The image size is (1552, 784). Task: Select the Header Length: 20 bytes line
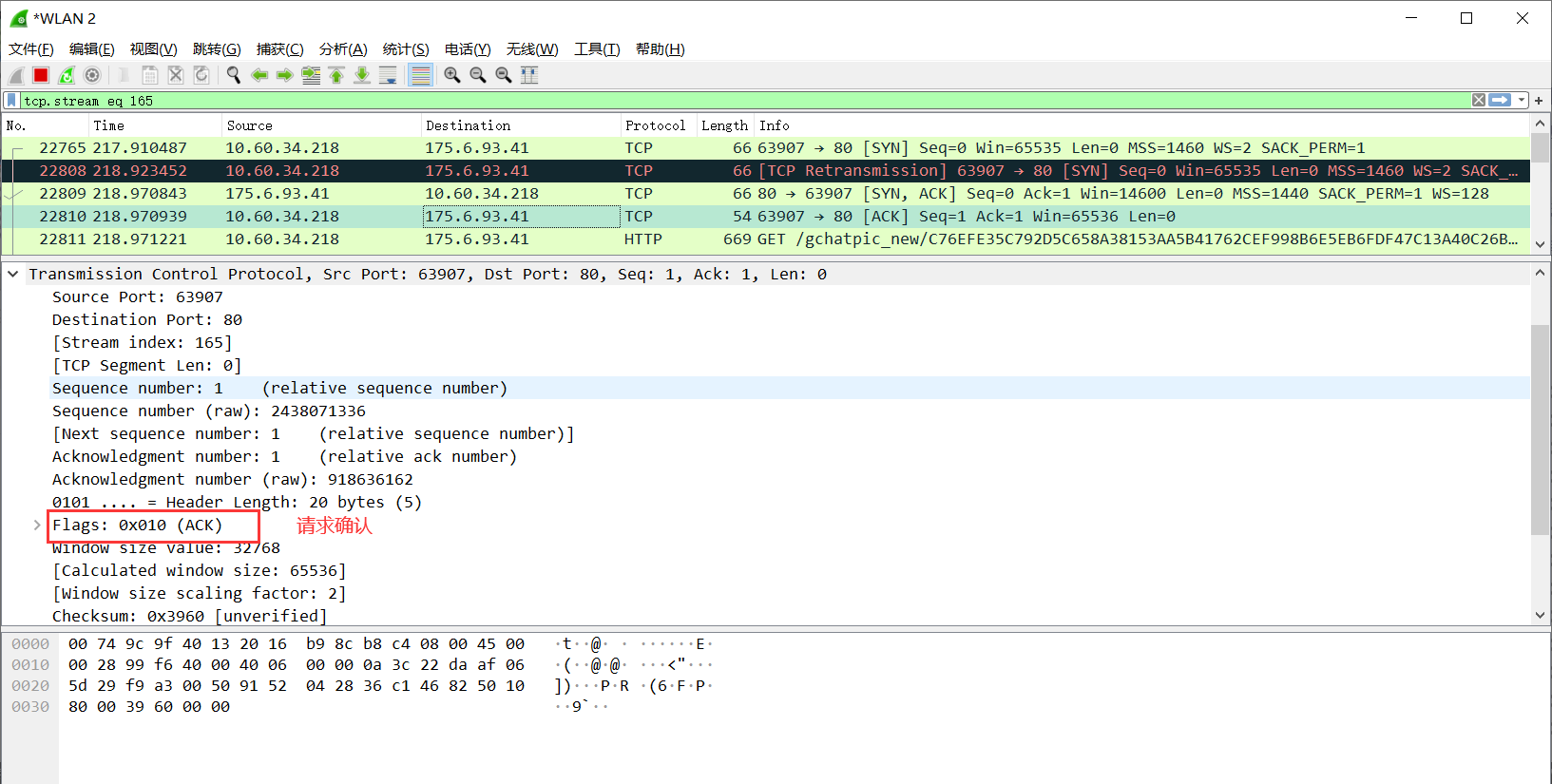237,502
